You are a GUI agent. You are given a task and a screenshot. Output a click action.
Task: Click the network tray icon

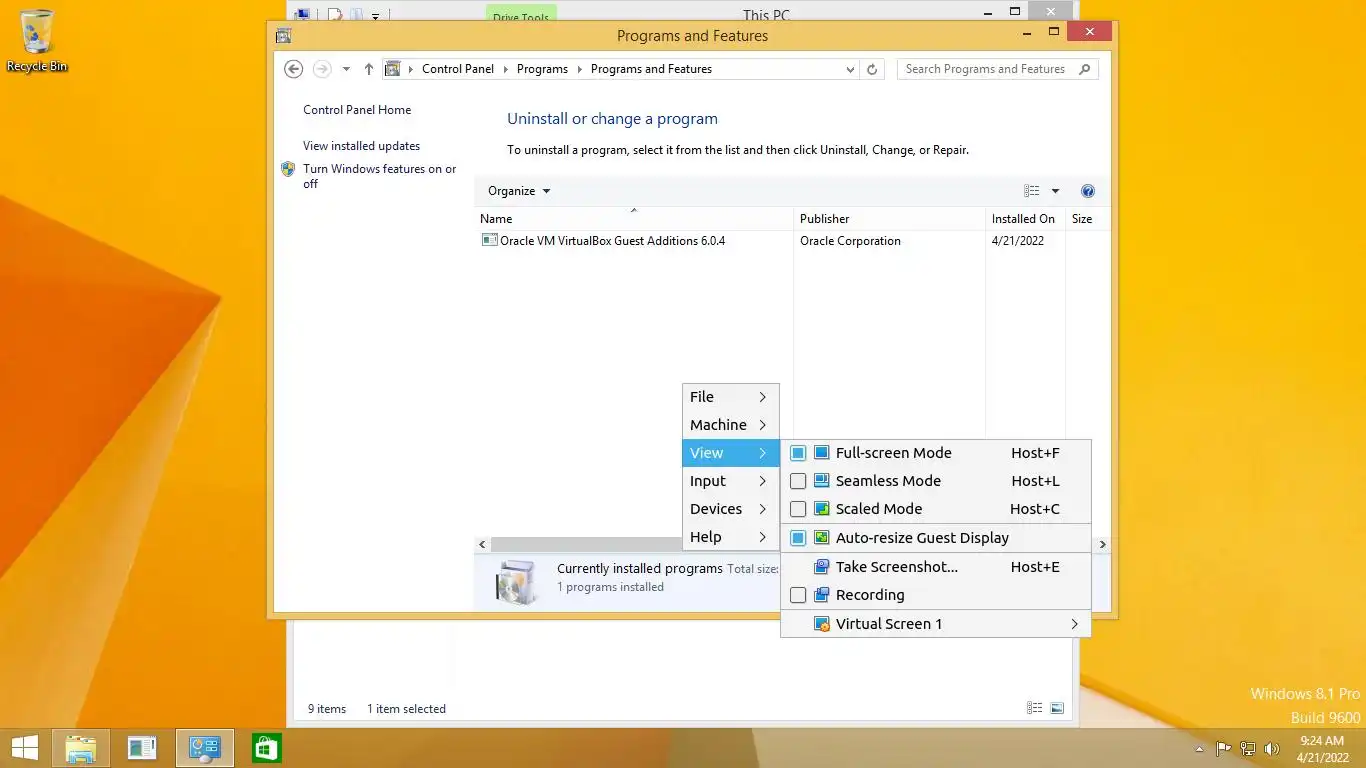point(1248,748)
